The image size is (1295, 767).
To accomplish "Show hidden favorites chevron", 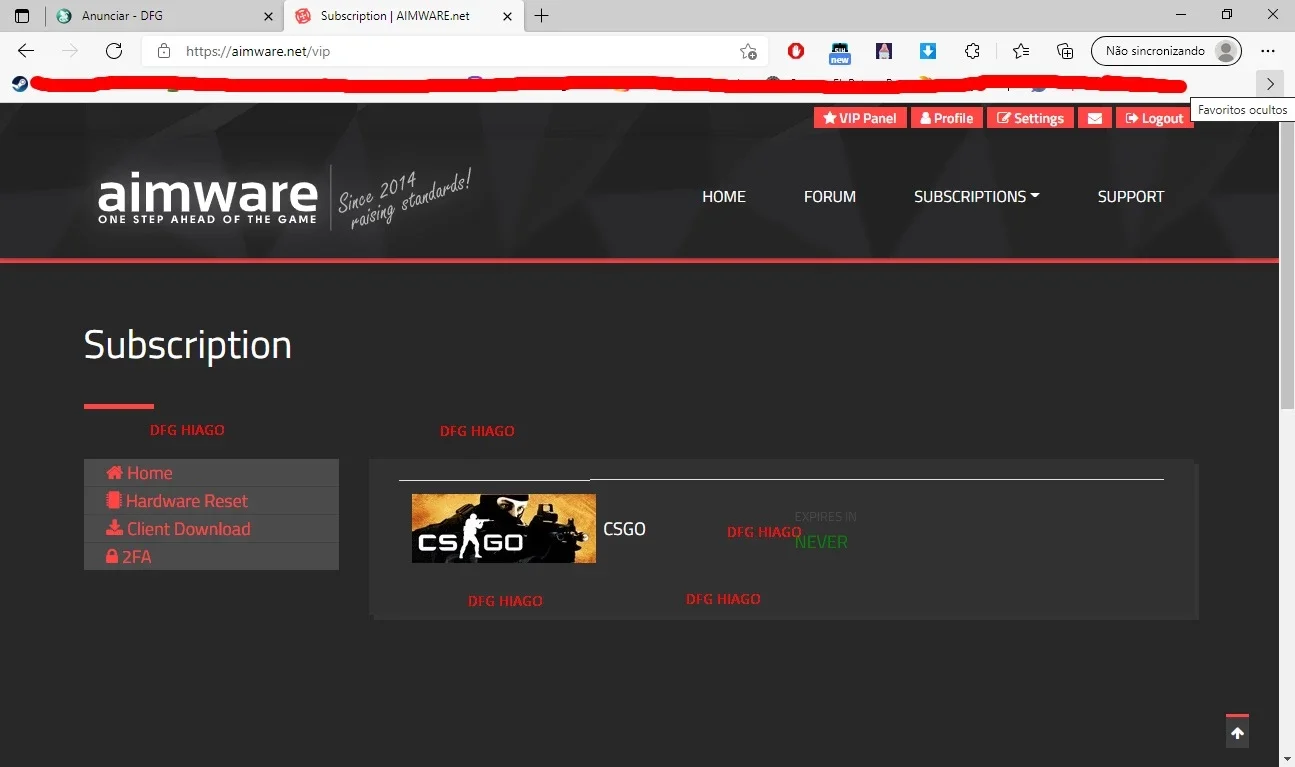I will pyautogui.click(x=1270, y=84).
